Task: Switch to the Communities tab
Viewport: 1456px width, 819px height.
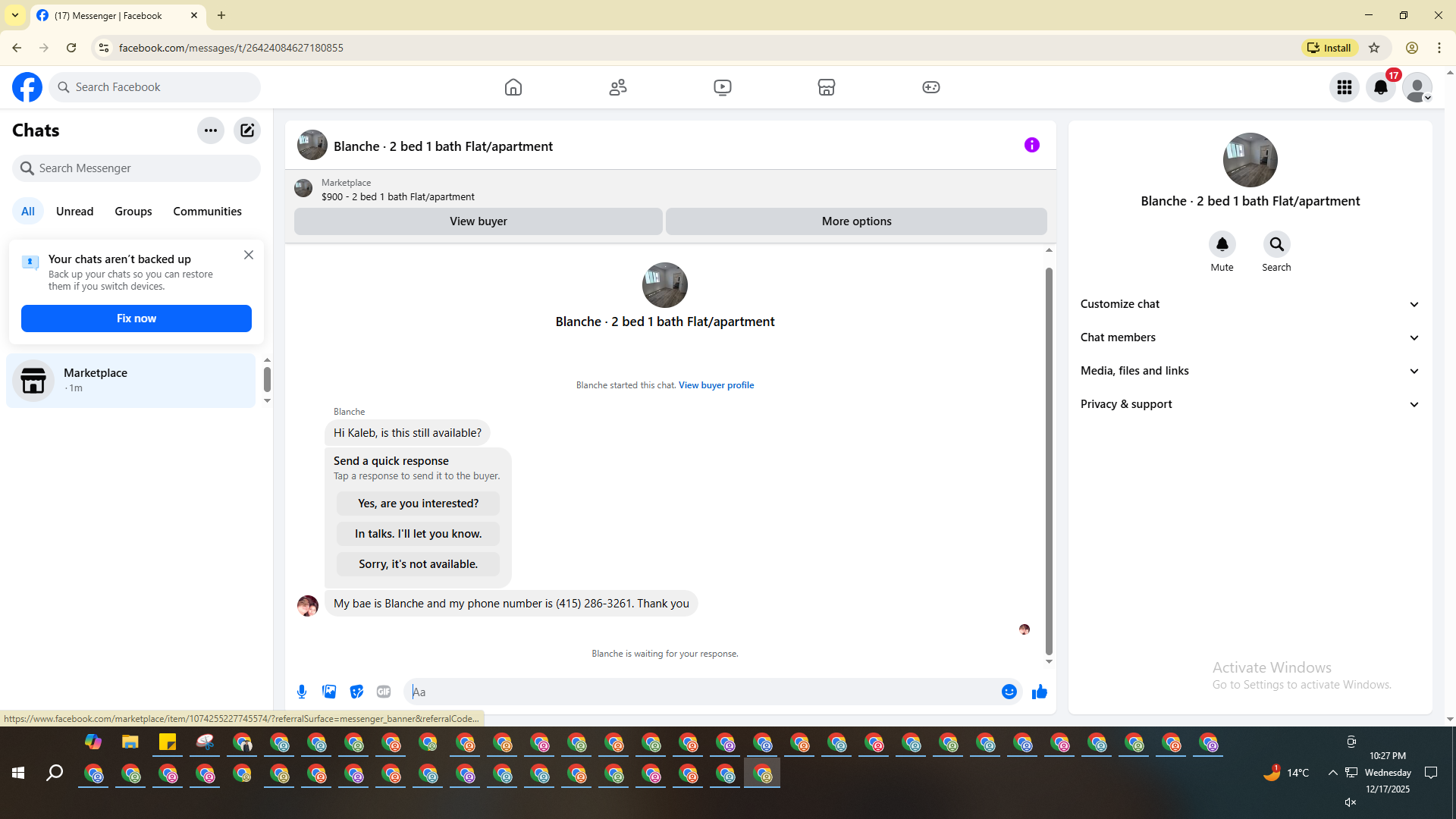Action: [x=207, y=212]
